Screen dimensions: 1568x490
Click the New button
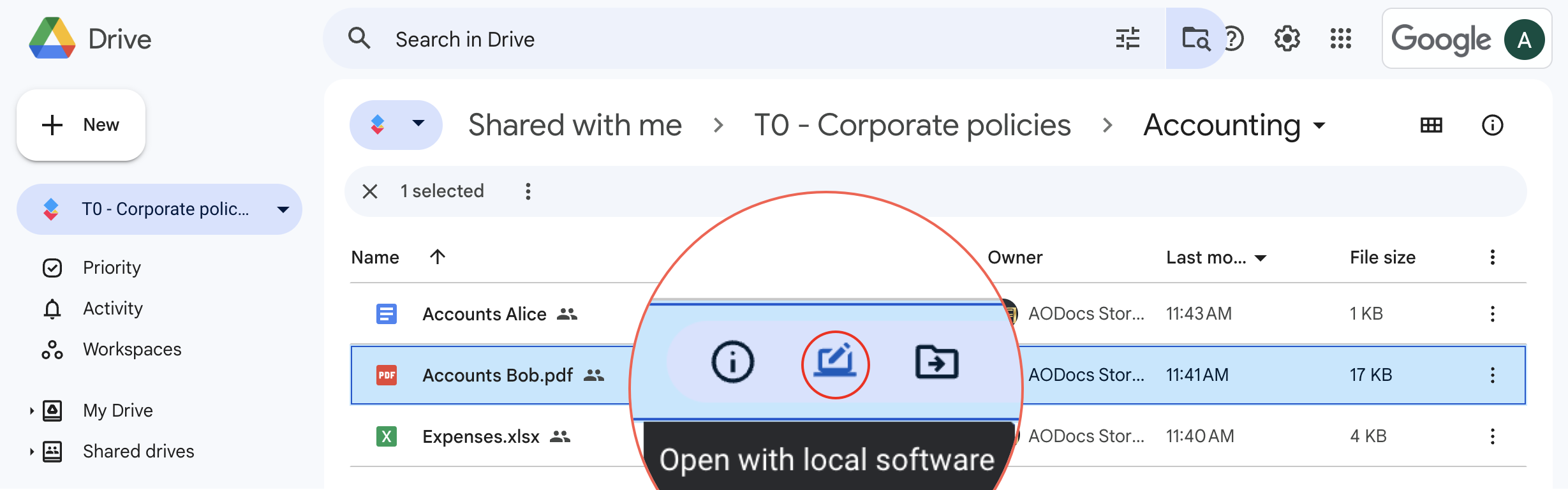click(81, 125)
